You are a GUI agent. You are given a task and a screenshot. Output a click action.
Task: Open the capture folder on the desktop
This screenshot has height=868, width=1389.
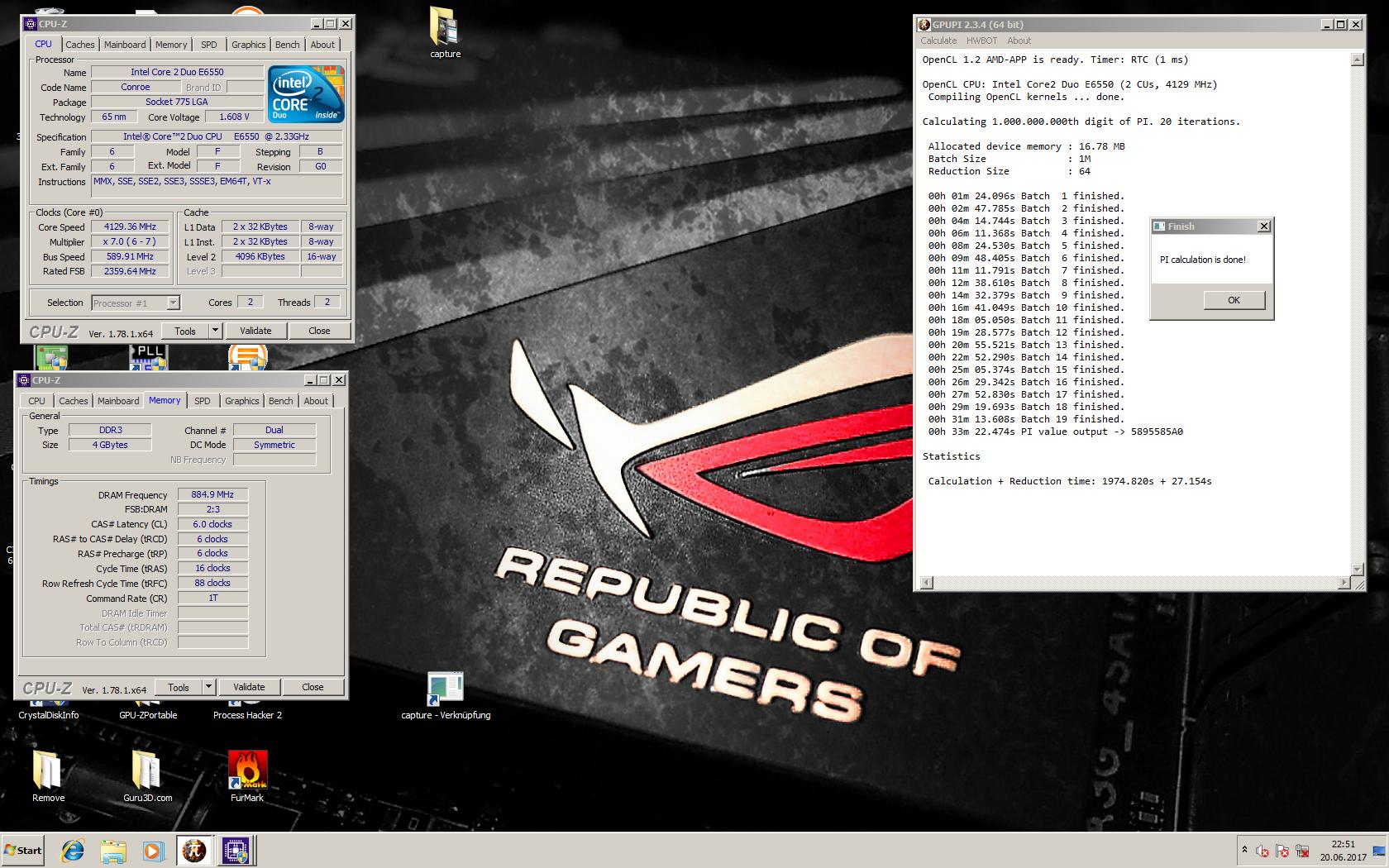[445, 33]
